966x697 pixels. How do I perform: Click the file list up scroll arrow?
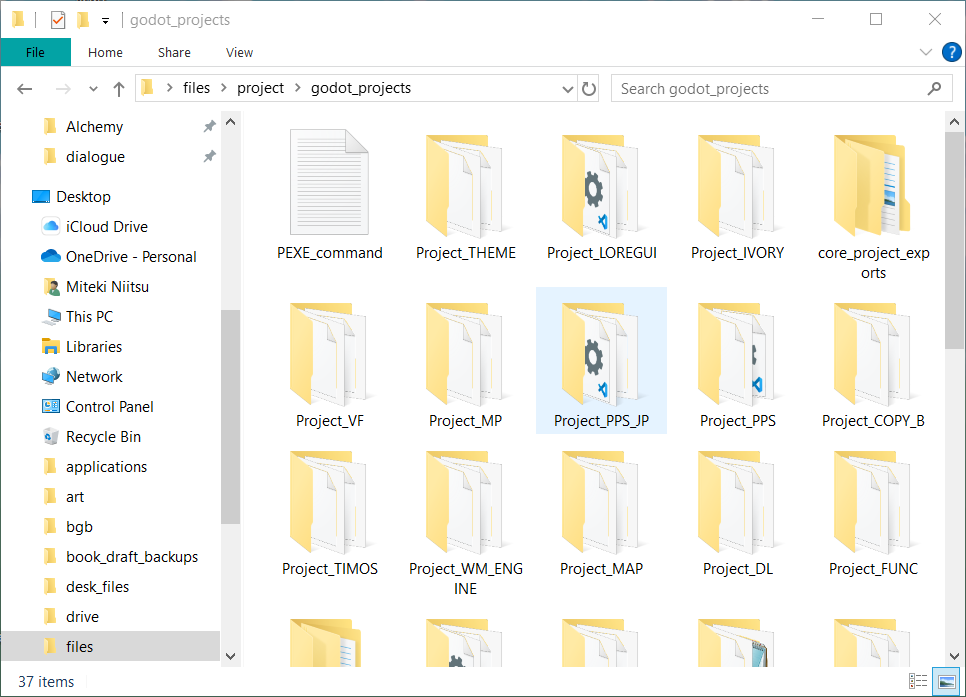[954, 122]
